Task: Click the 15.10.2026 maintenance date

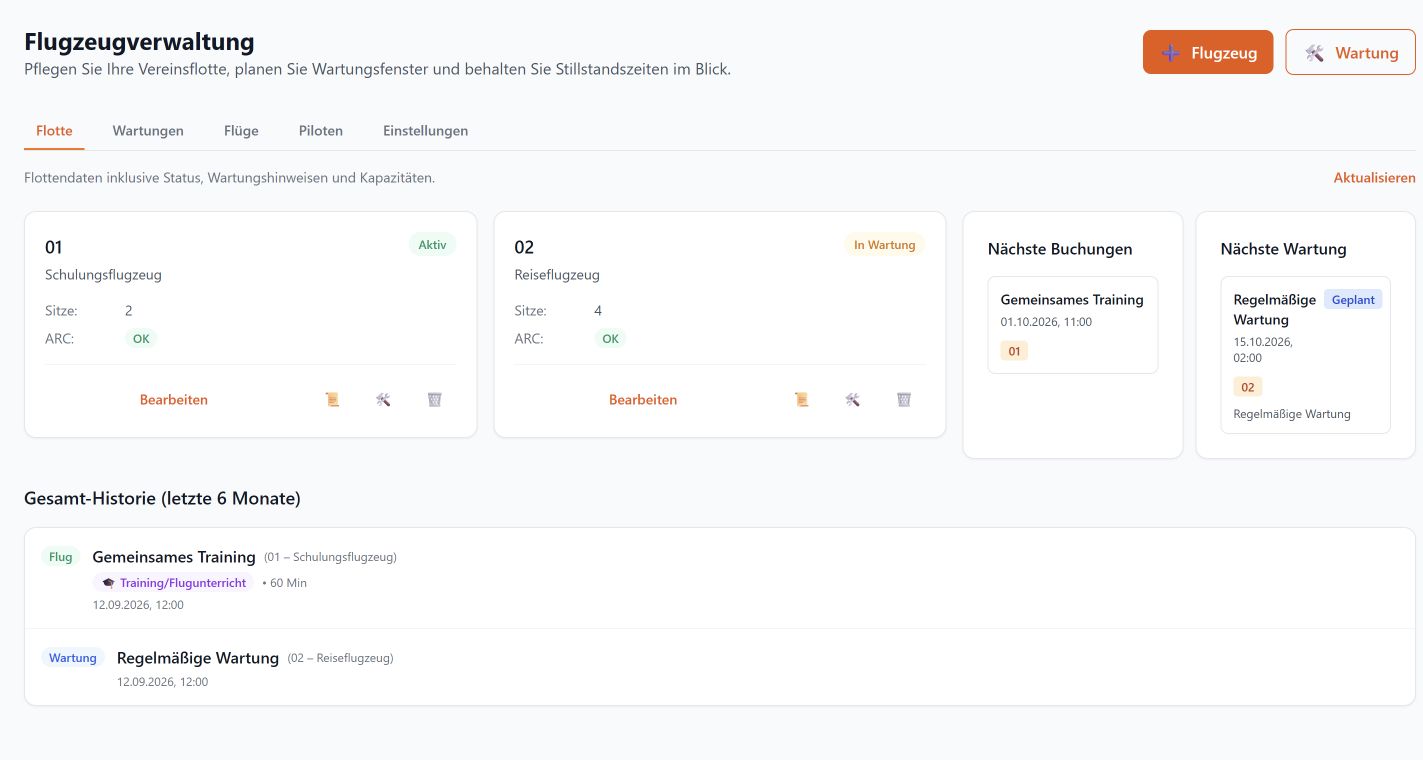Action: tap(1263, 349)
